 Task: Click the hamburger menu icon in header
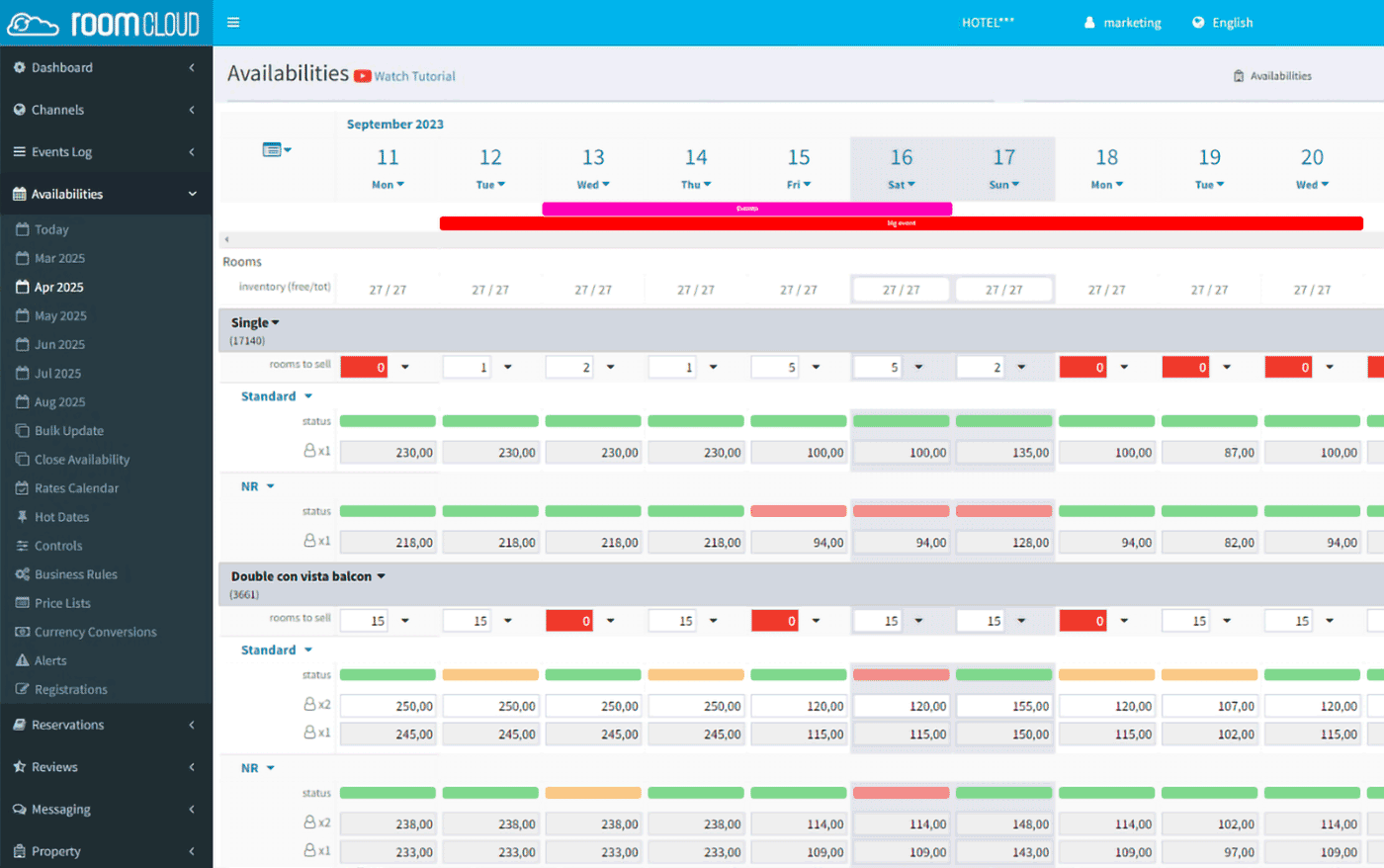pos(233,22)
